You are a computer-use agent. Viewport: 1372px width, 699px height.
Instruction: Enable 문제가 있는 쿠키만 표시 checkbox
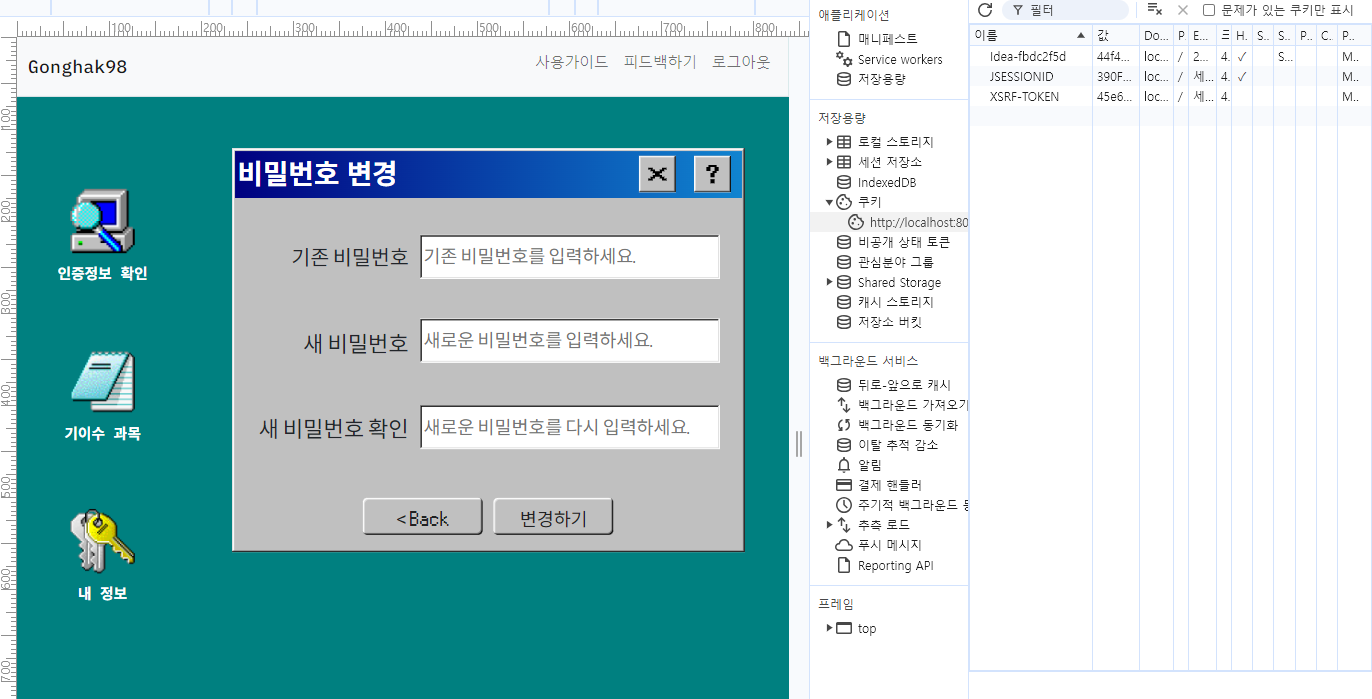(1209, 10)
